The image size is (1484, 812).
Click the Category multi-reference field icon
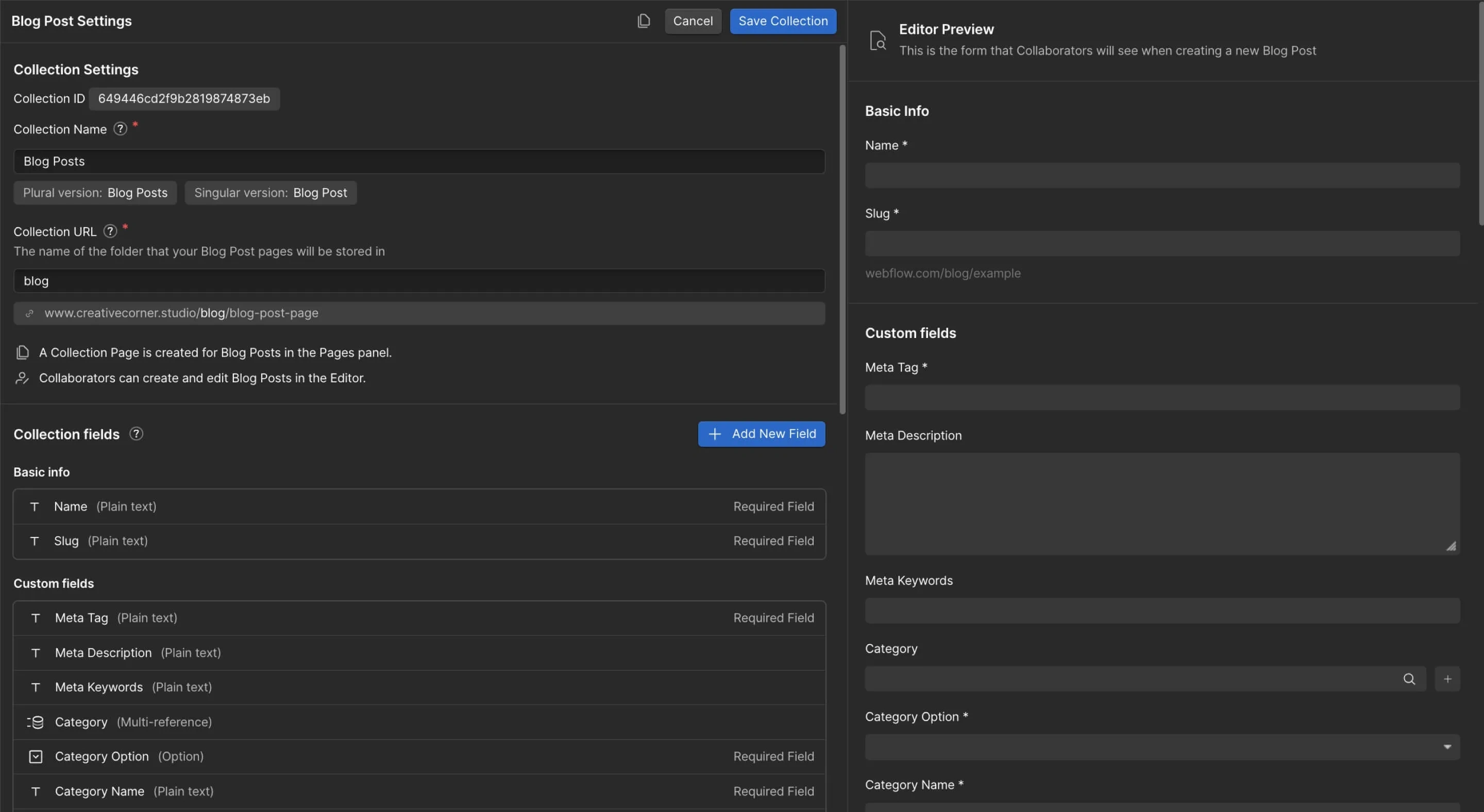tap(35, 722)
